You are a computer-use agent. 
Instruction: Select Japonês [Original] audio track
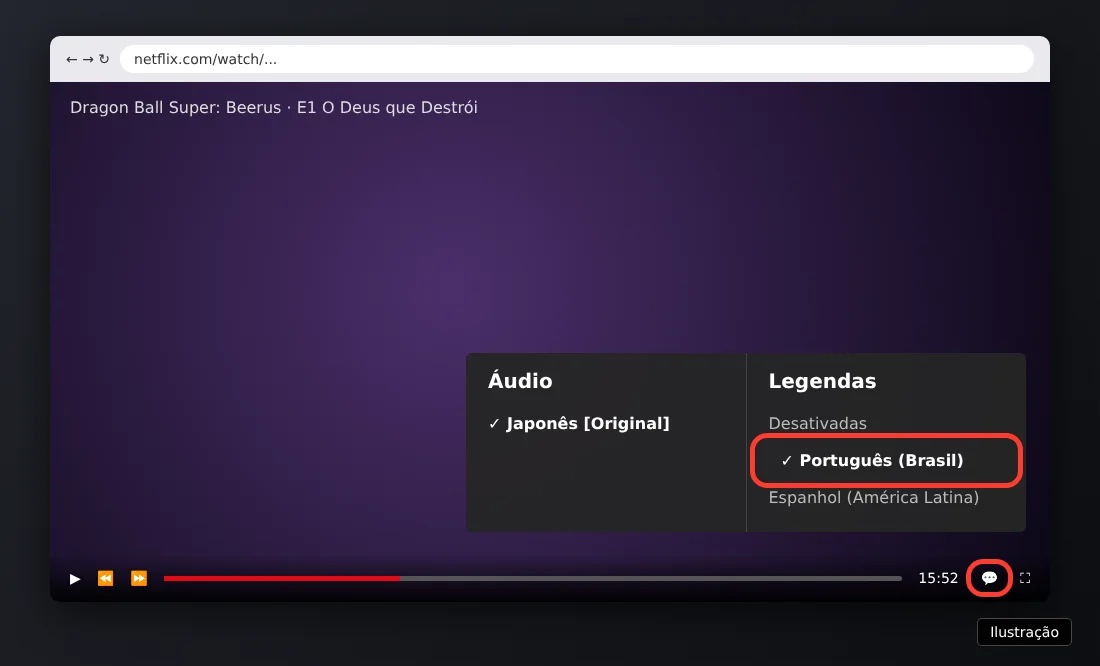pyautogui.click(x=579, y=424)
